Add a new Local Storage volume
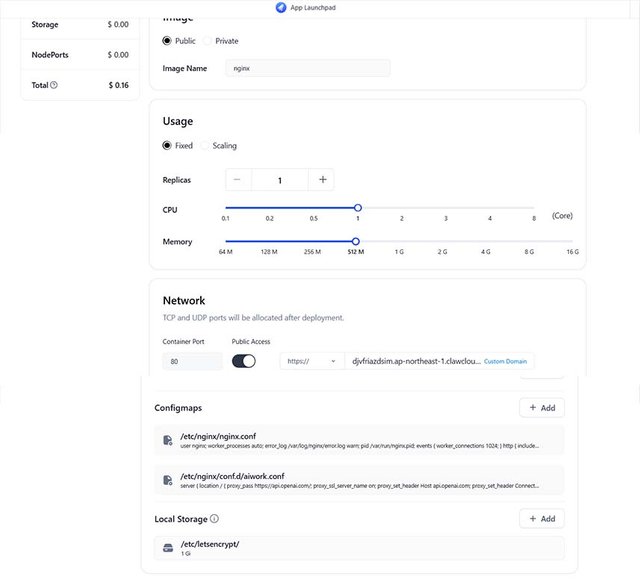Viewport: 640px width, 581px height. 541,519
